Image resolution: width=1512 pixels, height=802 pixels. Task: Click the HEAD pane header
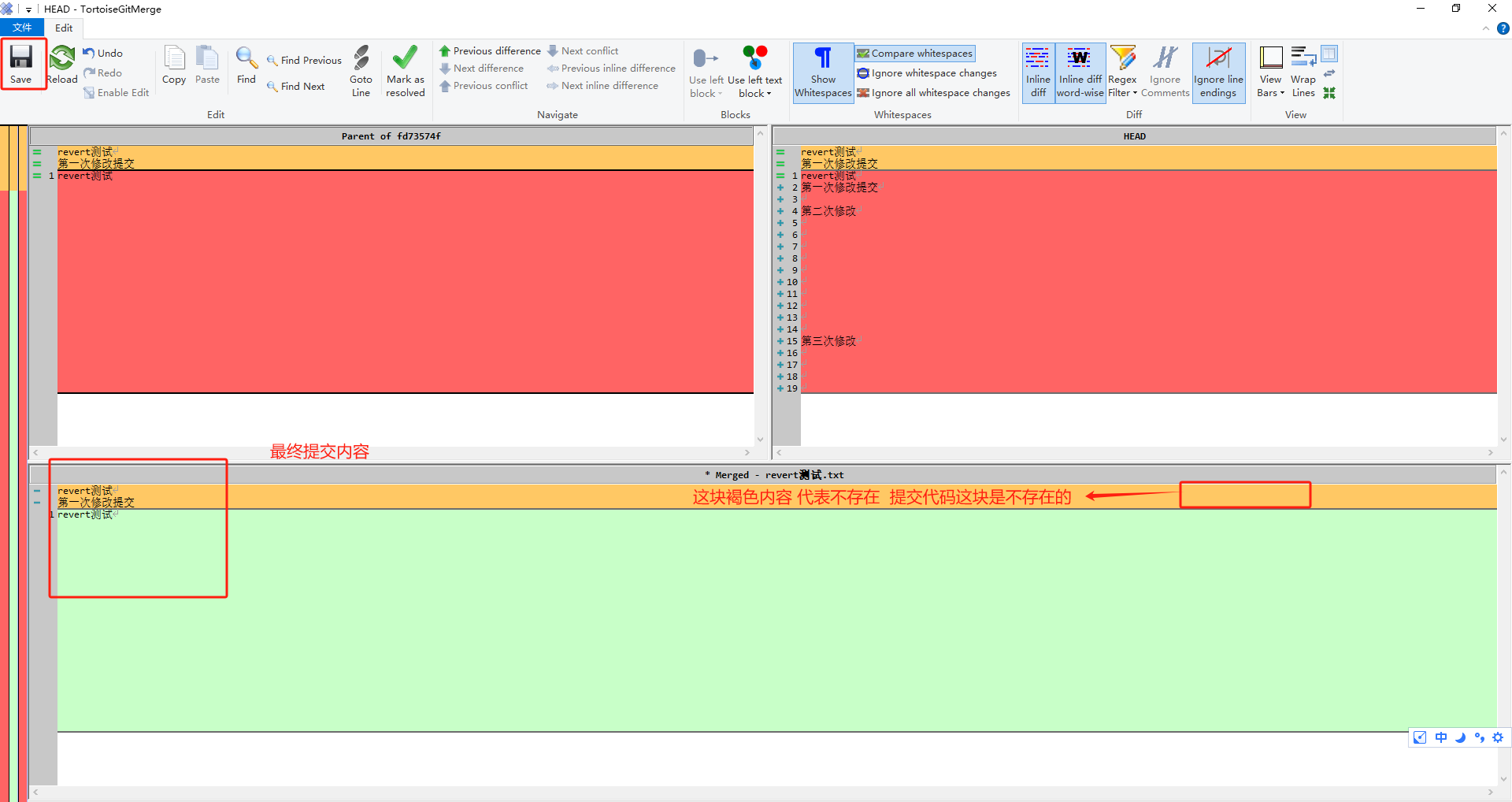coord(1134,136)
